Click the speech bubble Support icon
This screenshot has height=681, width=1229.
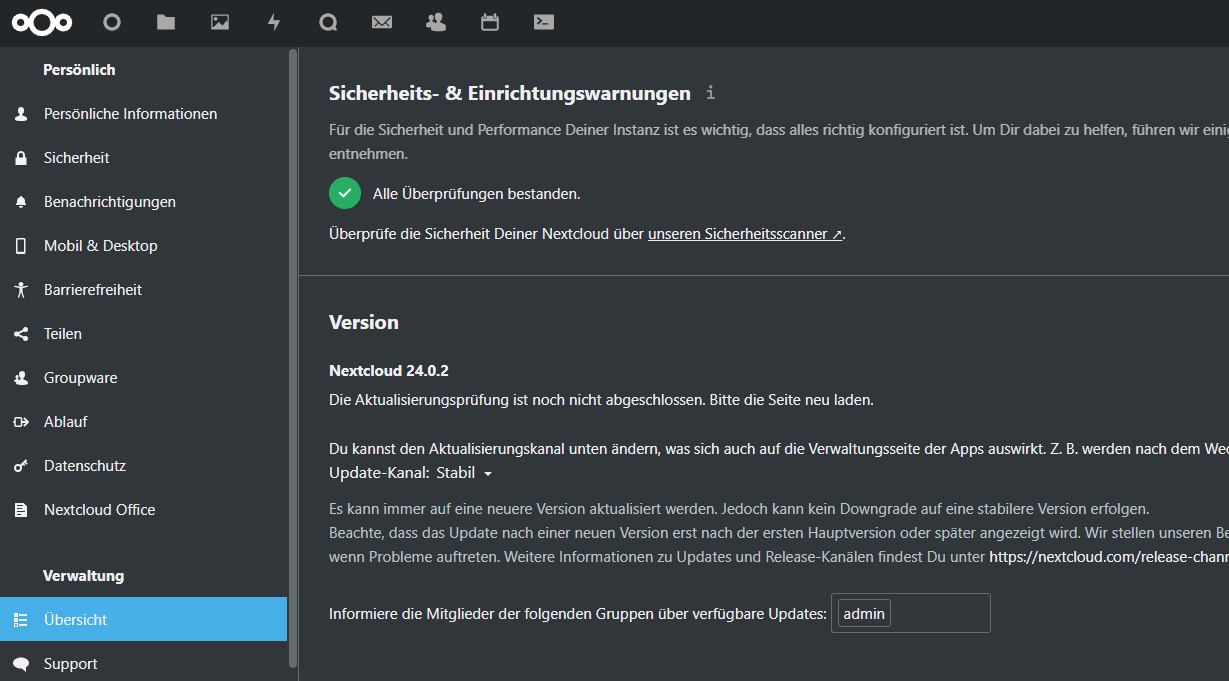[x=21, y=664]
